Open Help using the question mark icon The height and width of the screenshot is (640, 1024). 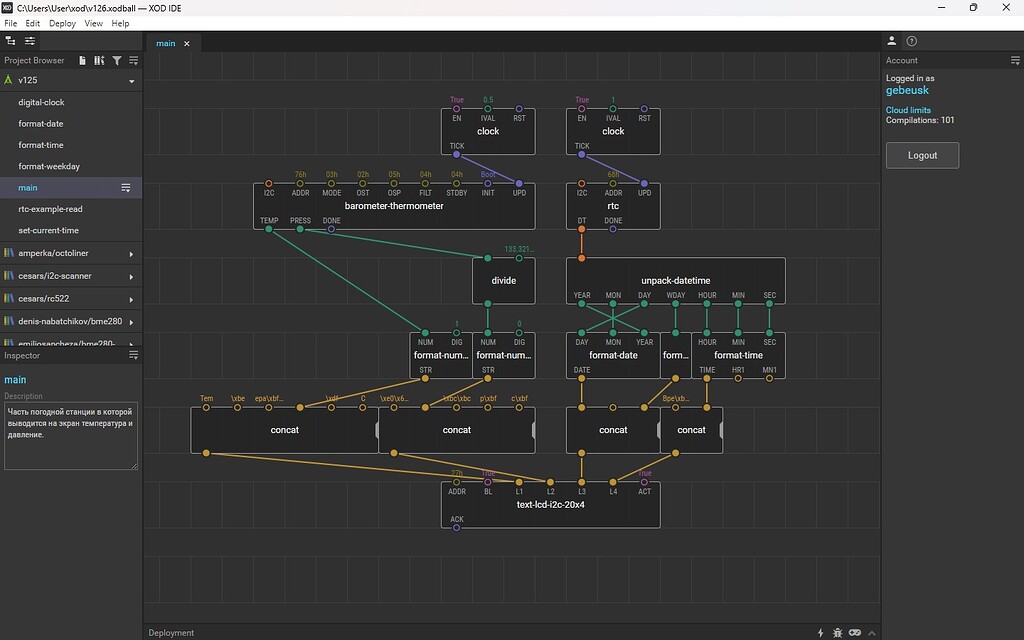910,41
